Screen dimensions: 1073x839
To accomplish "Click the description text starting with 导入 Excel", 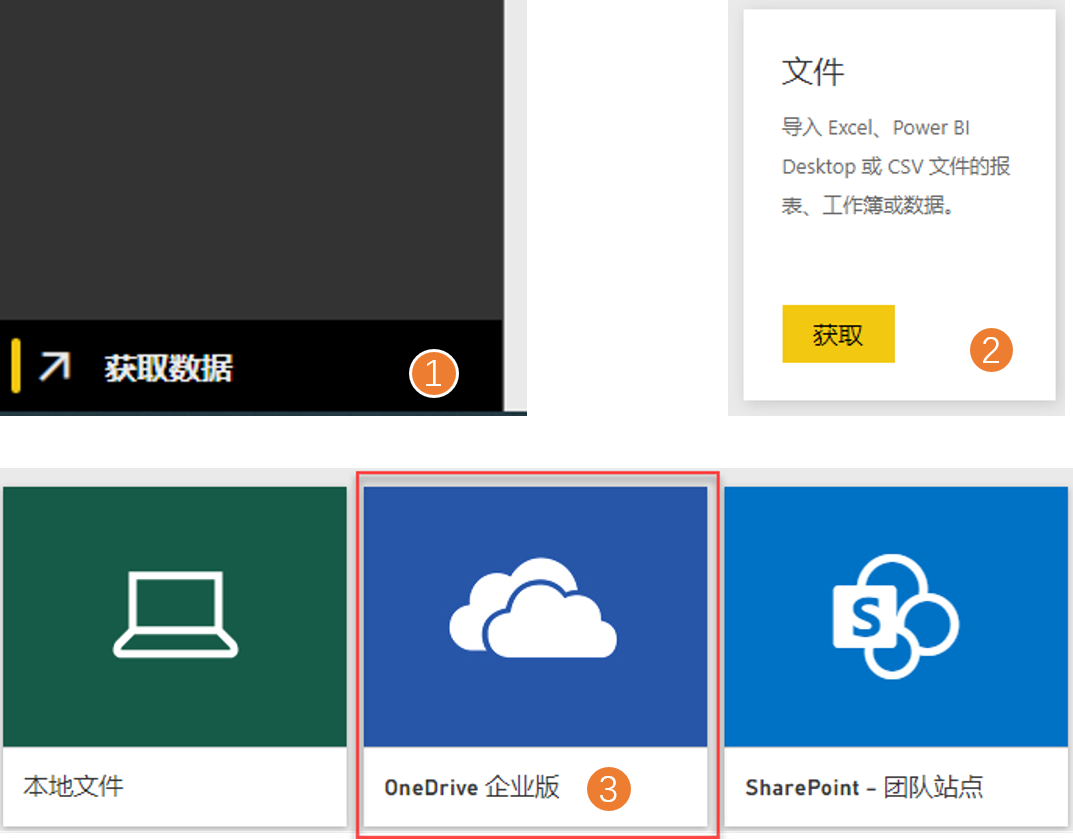I will pos(896,166).
